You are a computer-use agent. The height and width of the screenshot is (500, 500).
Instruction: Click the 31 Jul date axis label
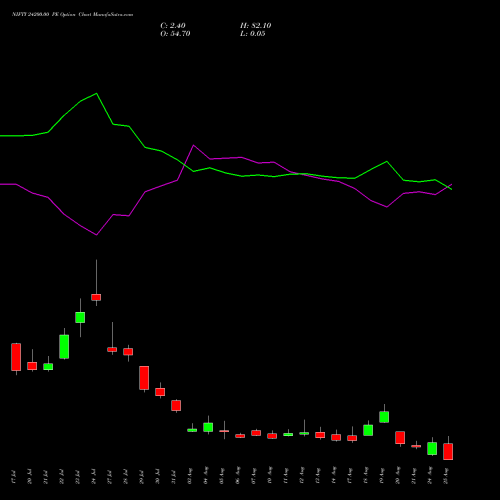click(x=174, y=477)
